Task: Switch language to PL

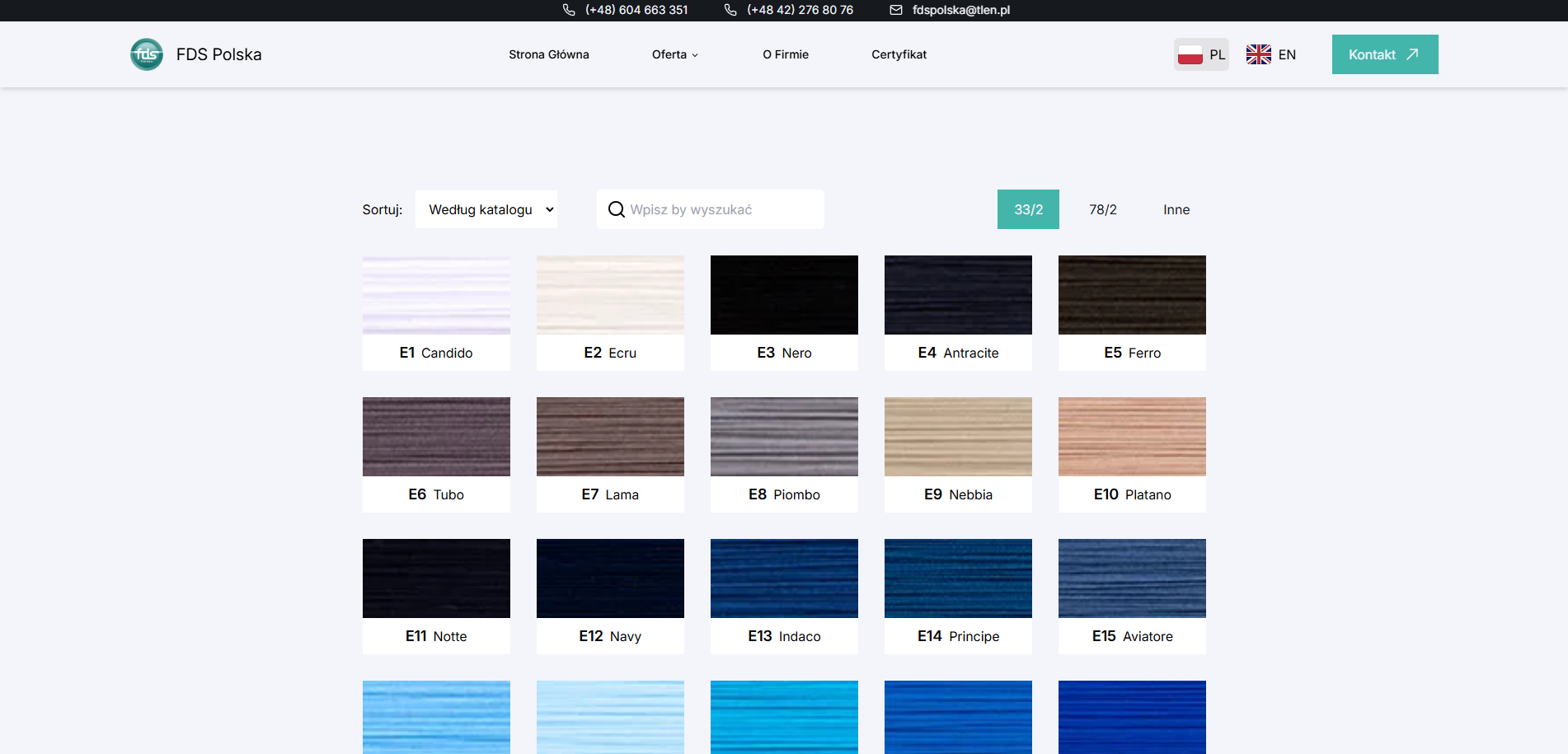Action: (x=1201, y=54)
